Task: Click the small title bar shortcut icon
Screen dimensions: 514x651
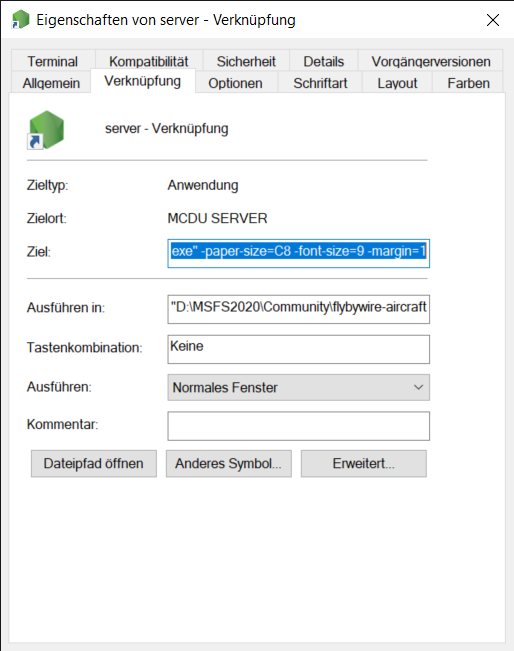Action: coord(20,19)
